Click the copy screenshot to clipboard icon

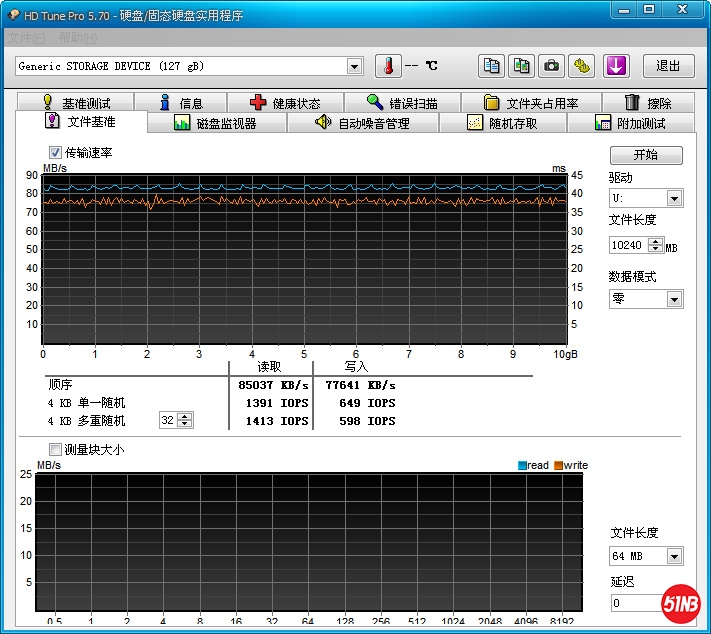(521, 66)
